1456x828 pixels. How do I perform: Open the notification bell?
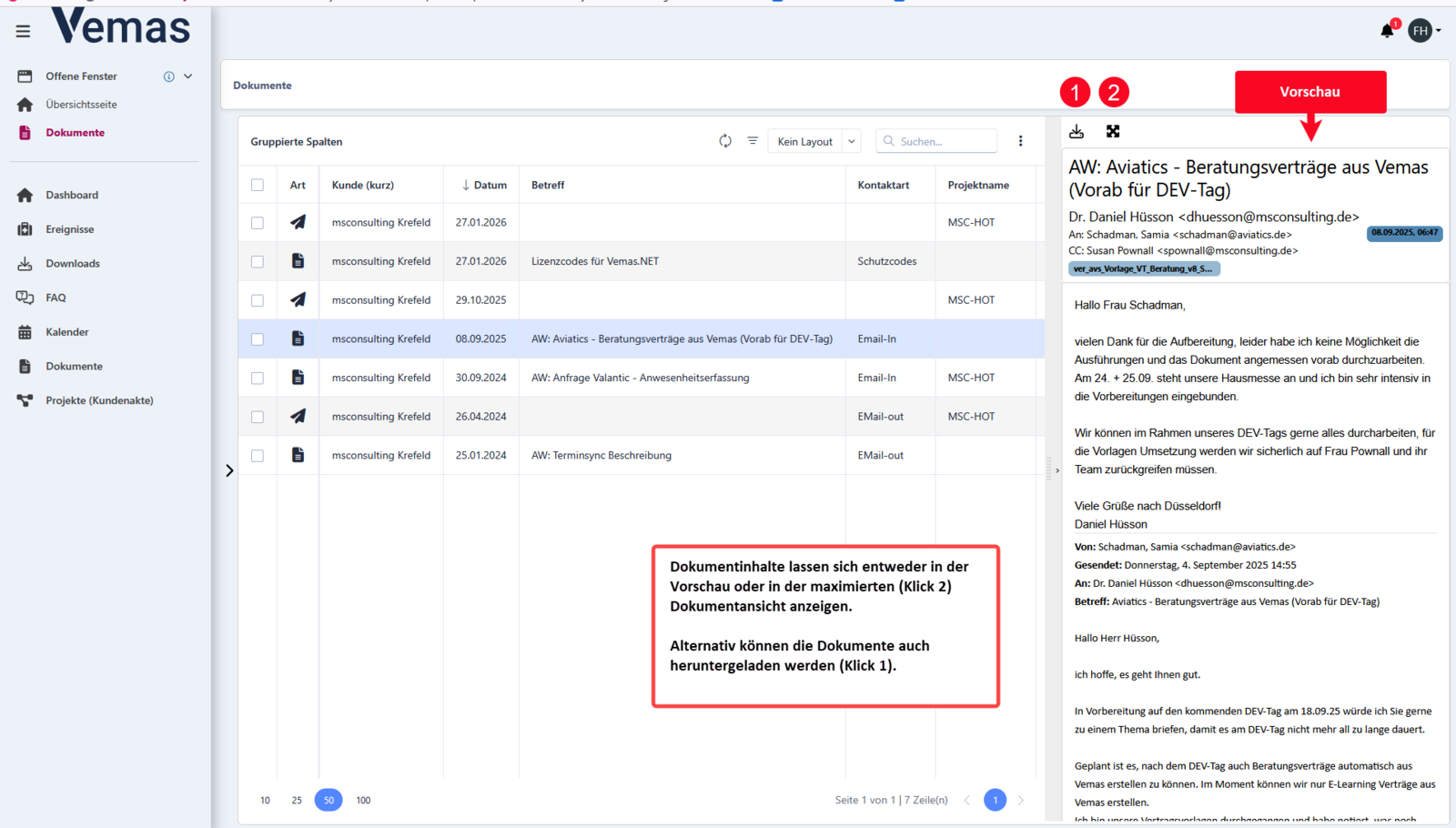1387,31
